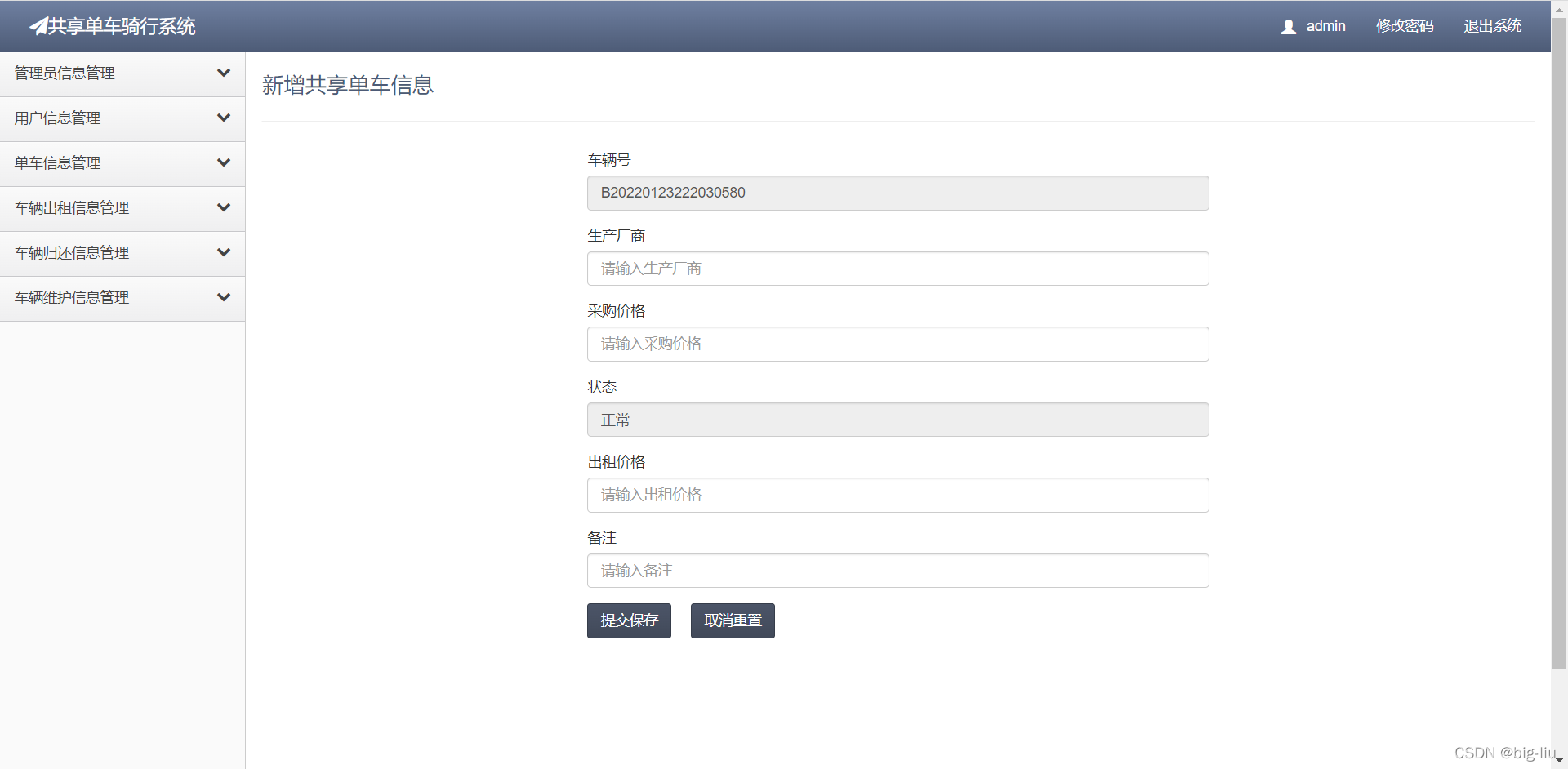Select 车辆出租信息管理 menu item
Image resolution: width=1568 pixels, height=769 pixels.
[x=122, y=208]
